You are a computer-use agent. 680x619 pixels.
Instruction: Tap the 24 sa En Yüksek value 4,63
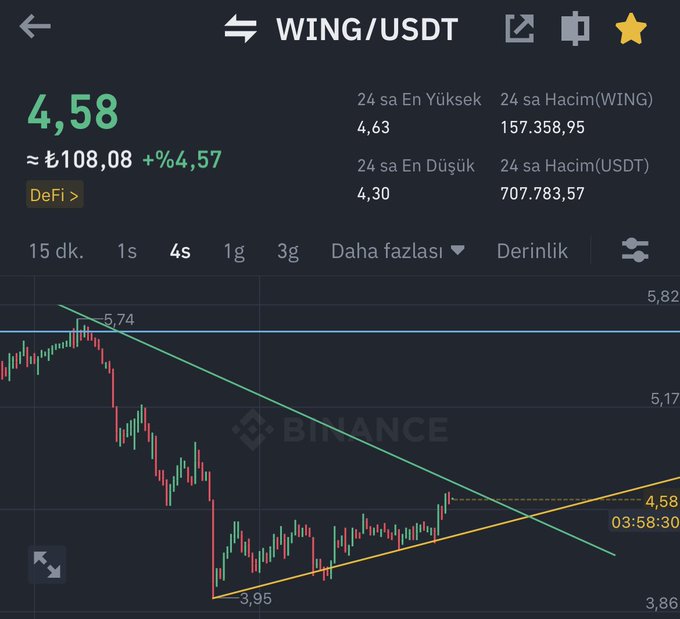coord(373,128)
